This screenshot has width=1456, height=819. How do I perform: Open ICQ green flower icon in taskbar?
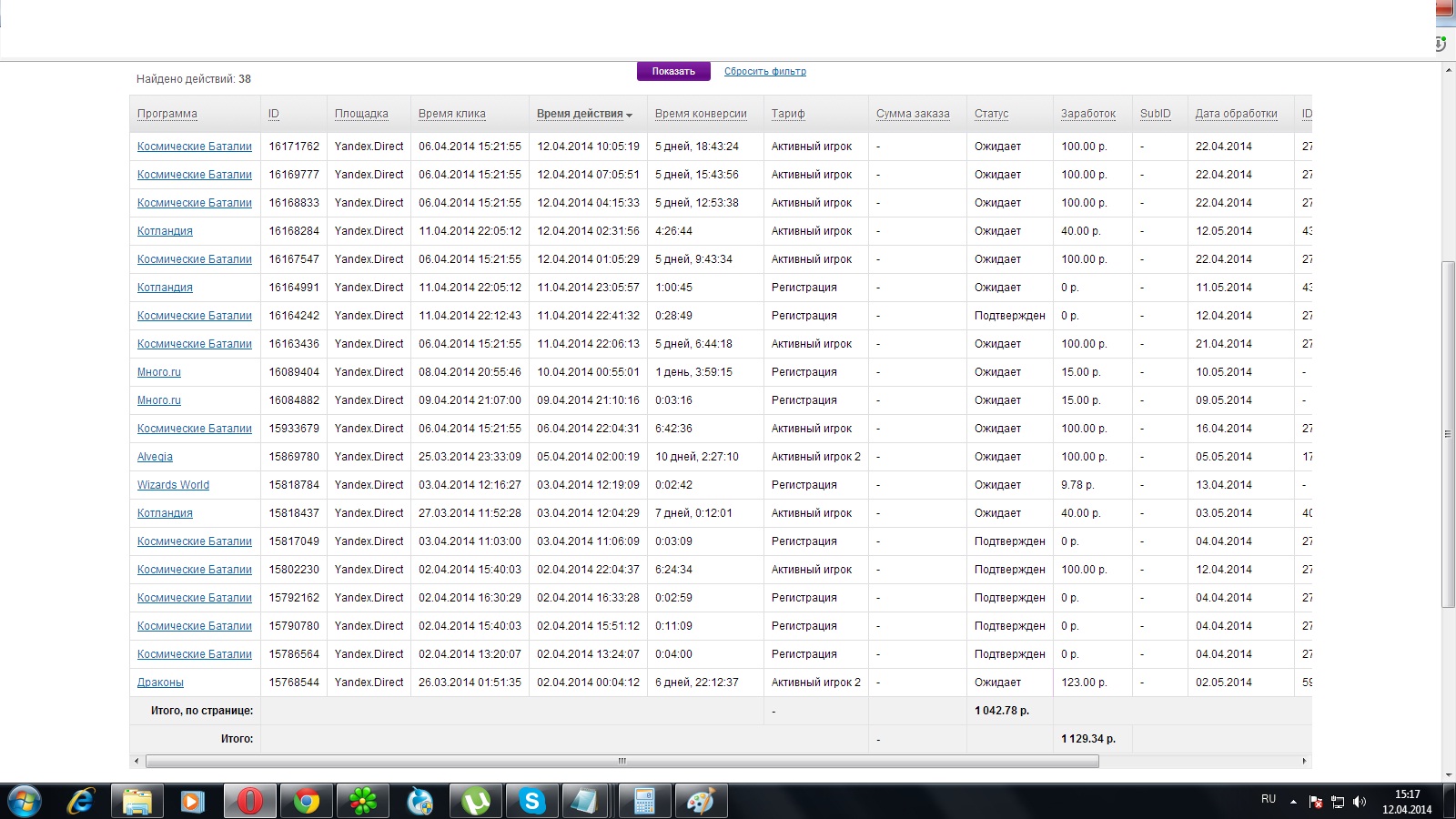[x=362, y=802]
